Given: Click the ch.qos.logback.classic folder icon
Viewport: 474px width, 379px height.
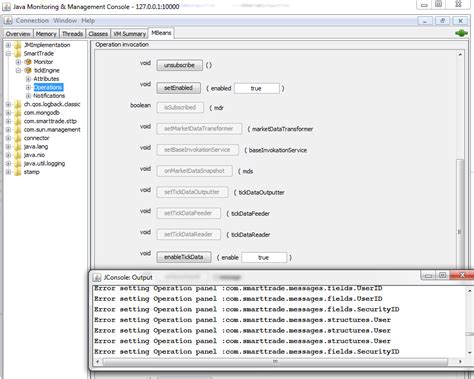Looking at the screenshot, I should coord(18,104).
